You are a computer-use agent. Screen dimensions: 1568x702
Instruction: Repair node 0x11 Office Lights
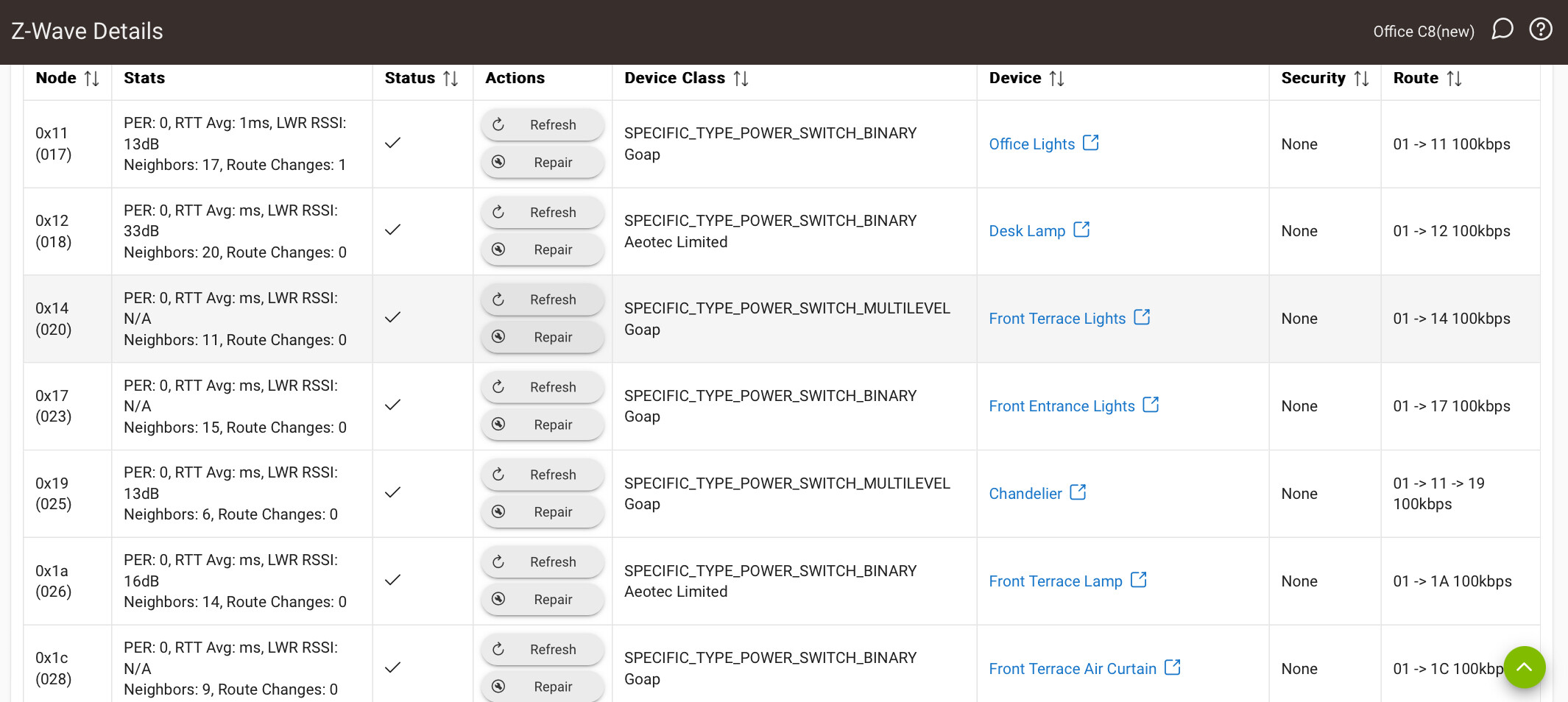543,162
